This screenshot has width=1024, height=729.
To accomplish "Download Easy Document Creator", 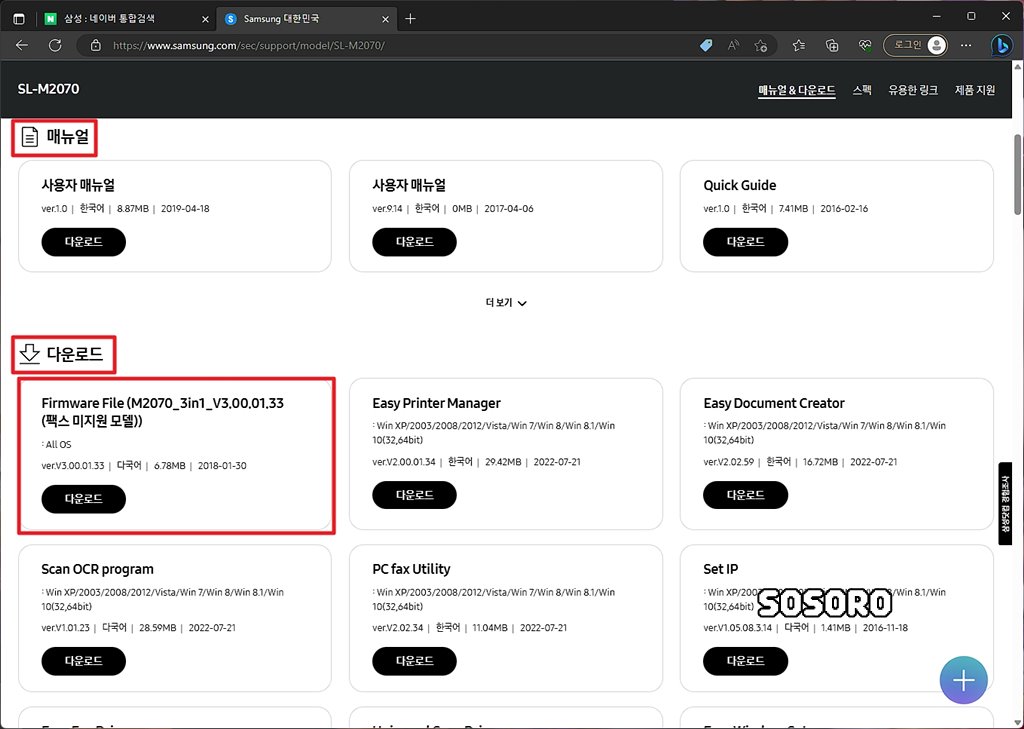I will (745, 495).
